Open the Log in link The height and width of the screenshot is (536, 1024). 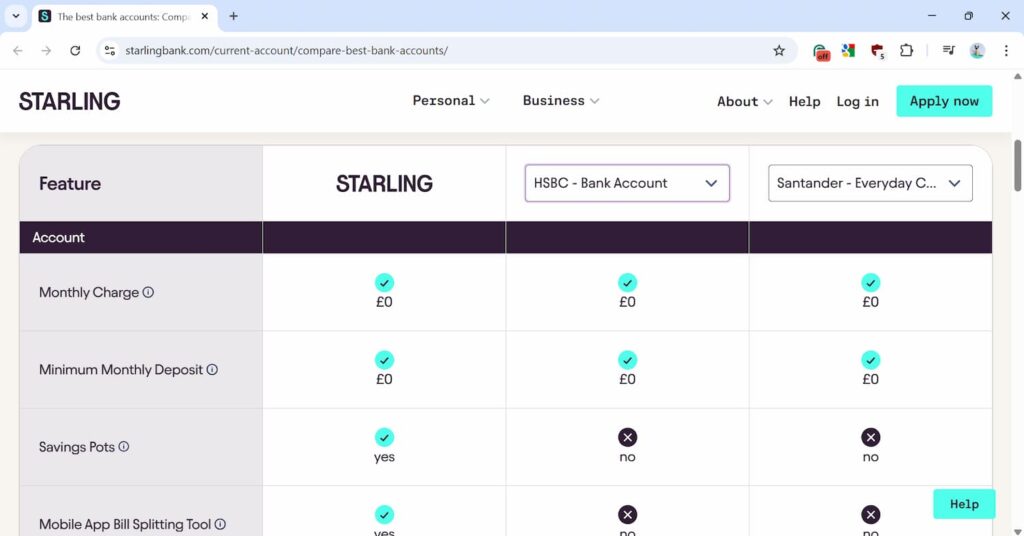(x=857, y=101)
